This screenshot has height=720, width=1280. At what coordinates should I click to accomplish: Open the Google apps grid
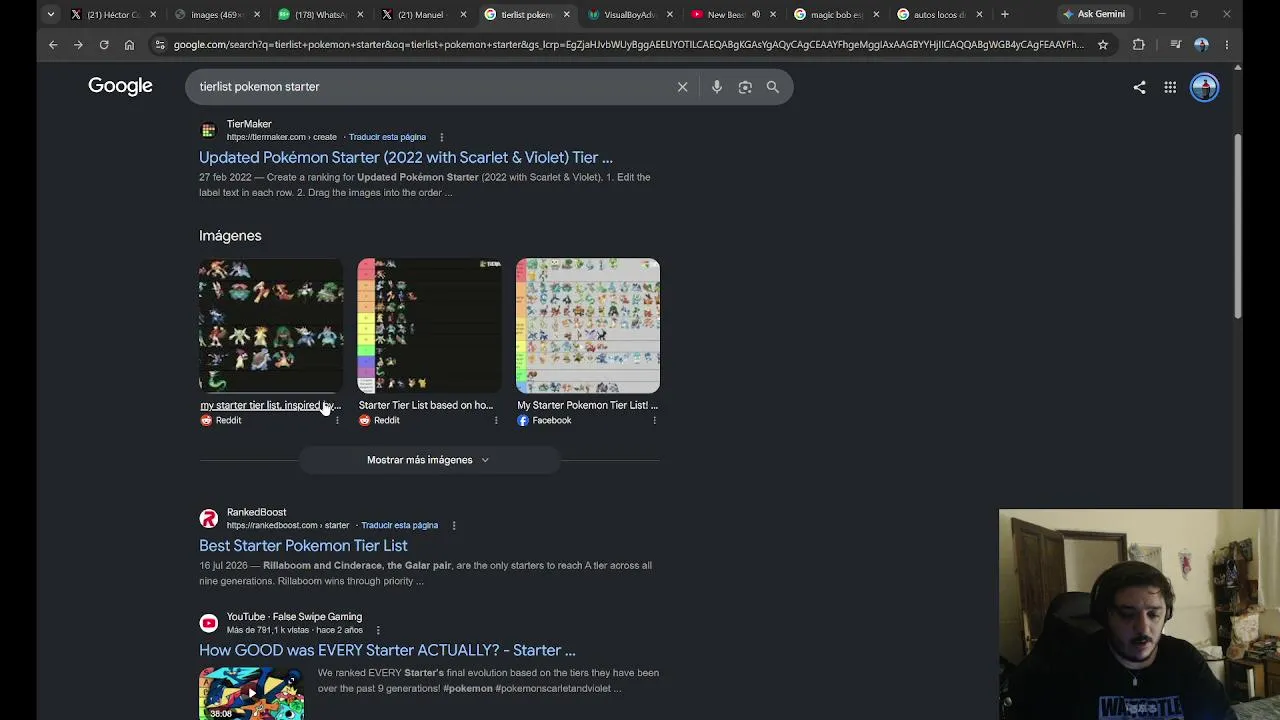point(1170,87)
